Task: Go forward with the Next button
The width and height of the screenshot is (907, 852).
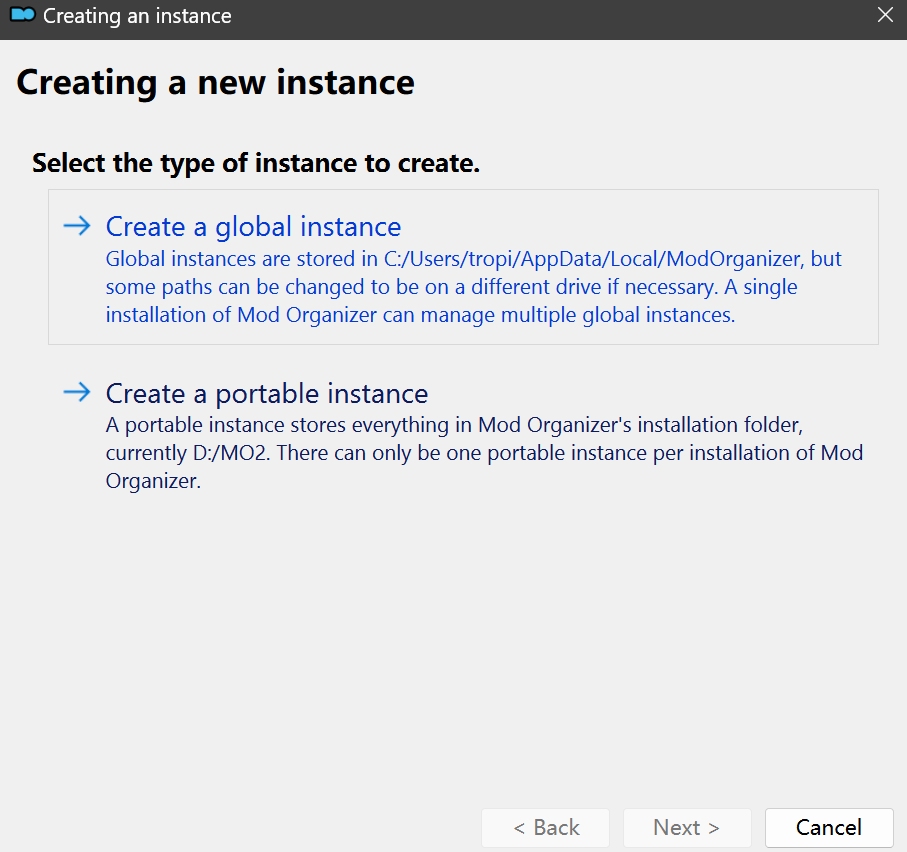Action: pyautogui.click(x=686, y=827)
